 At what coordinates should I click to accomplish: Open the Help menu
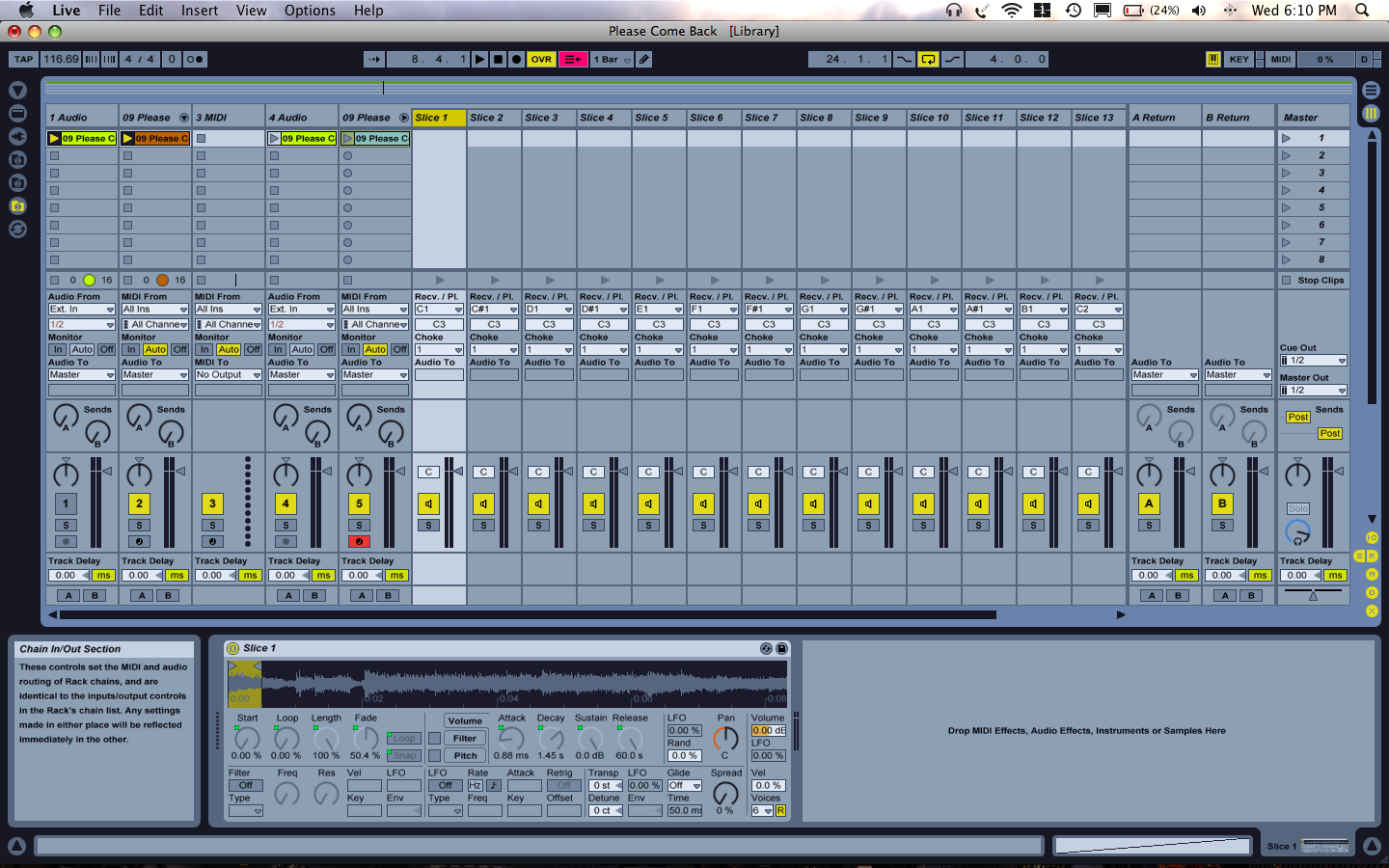coord(368,10)
